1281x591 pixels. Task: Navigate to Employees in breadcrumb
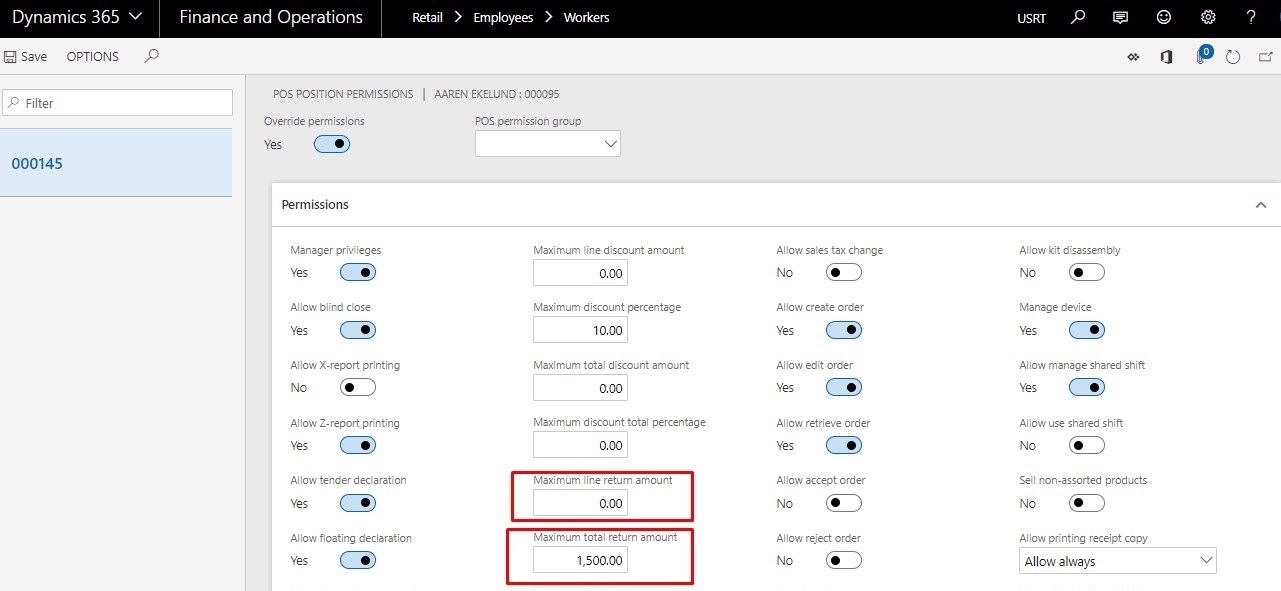[503, 17]
